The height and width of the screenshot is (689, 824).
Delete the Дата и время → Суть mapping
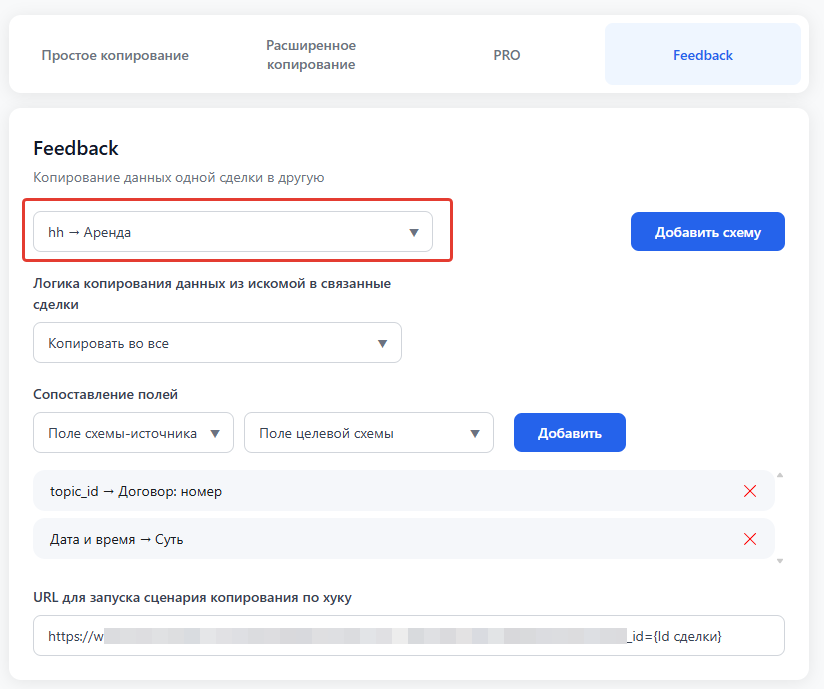[x=750, y=539]
